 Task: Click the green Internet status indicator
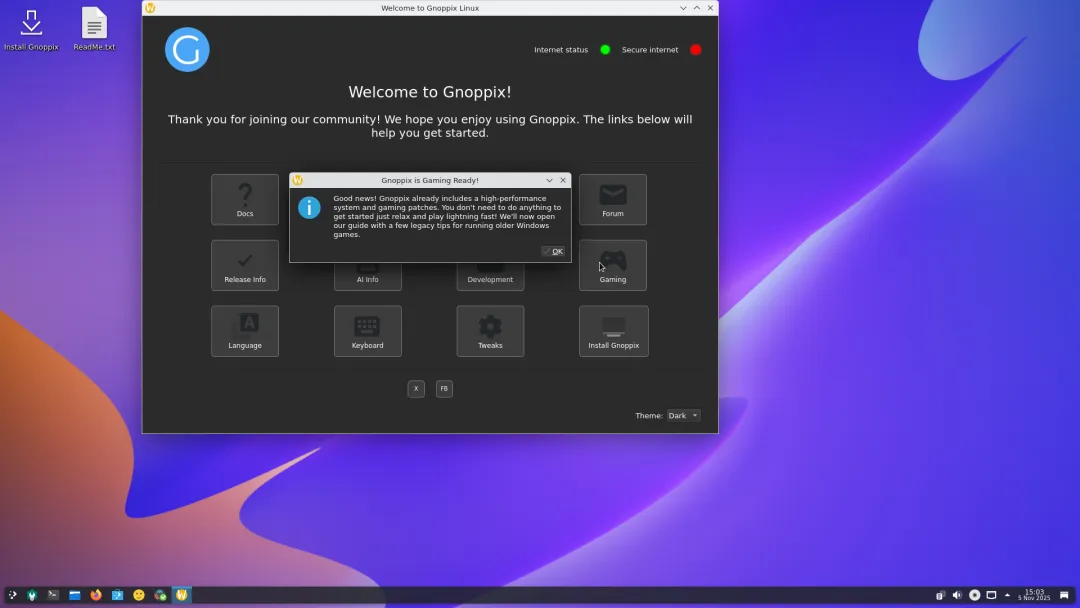[605, 50]
